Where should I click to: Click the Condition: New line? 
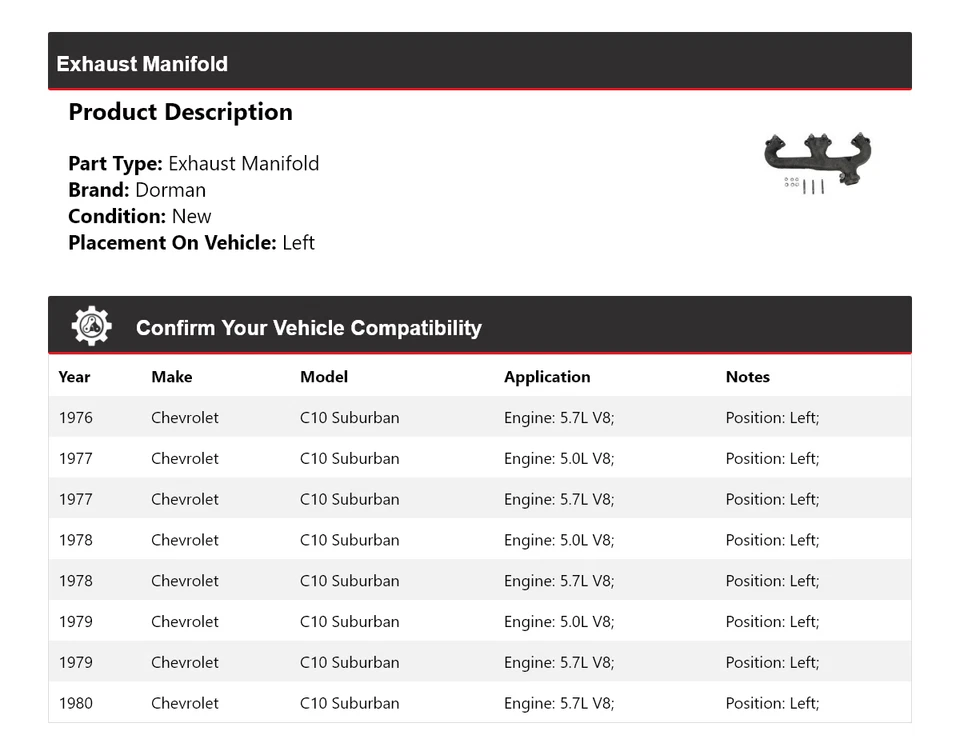(x=140, y=216)
